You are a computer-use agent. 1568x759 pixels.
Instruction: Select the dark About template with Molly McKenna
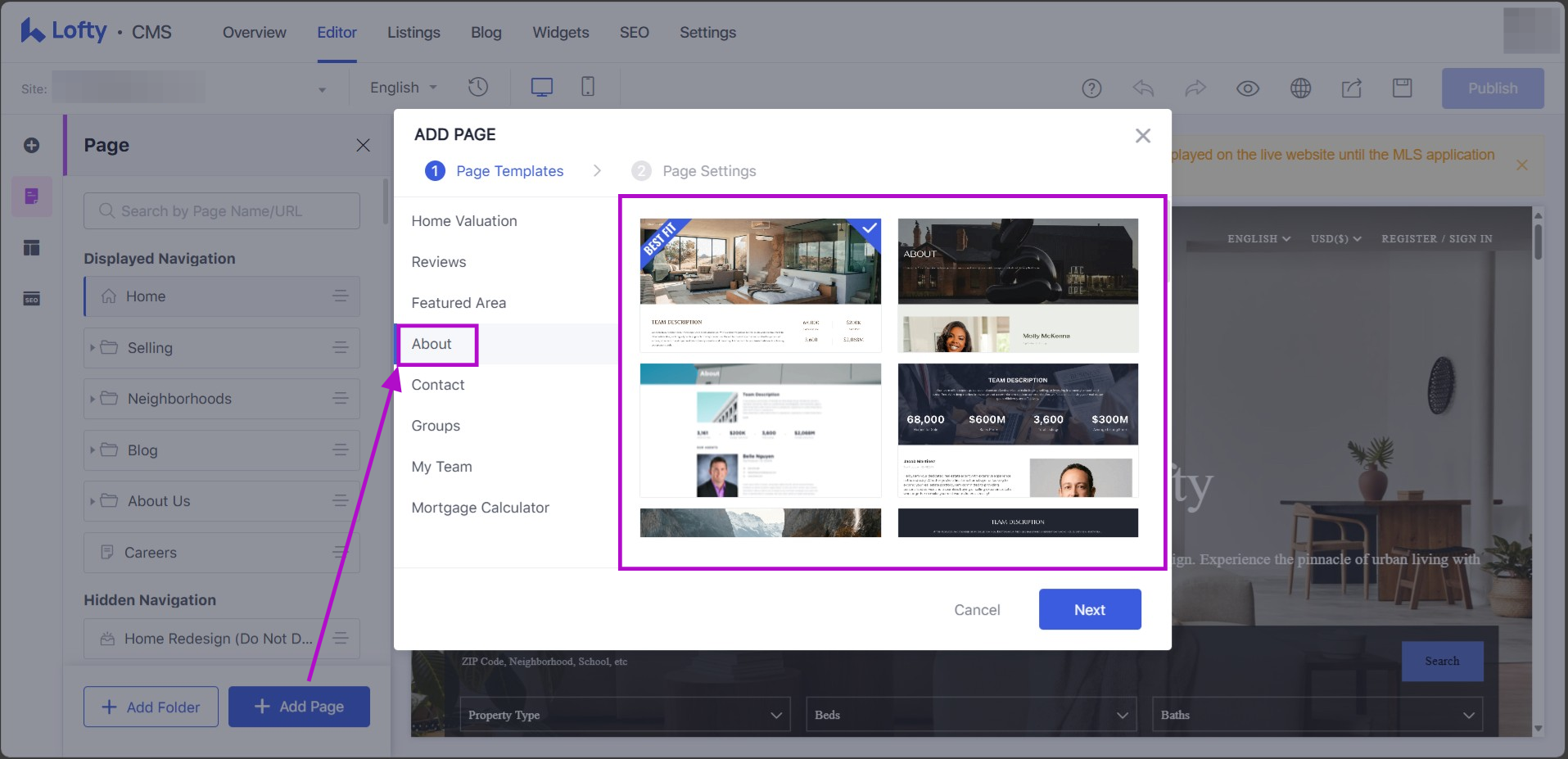coord(1018,285)
